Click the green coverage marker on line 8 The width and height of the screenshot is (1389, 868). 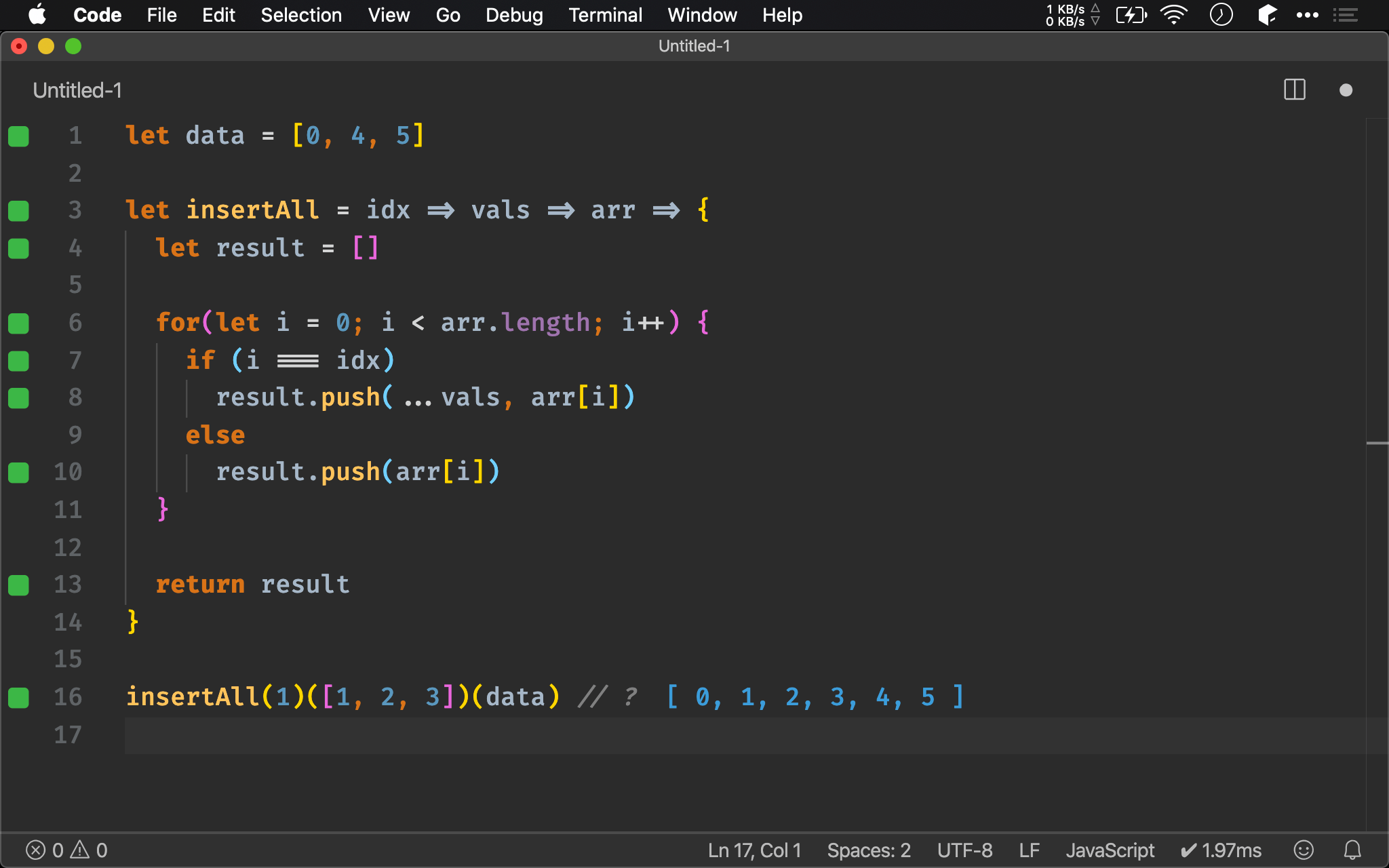19,398
